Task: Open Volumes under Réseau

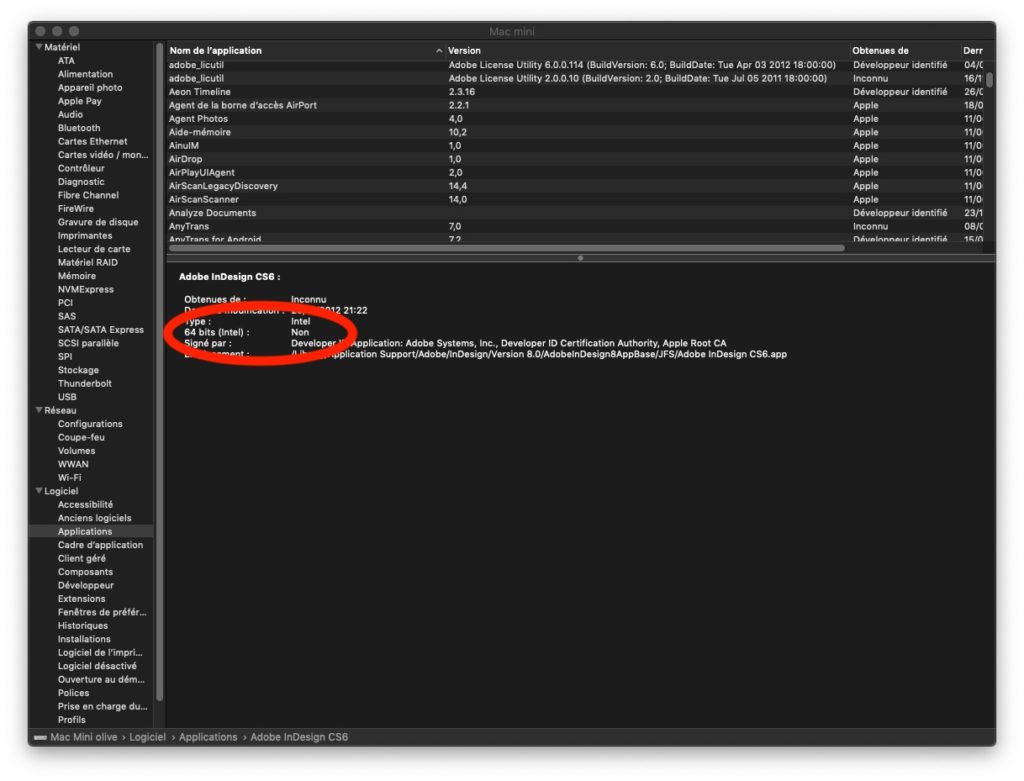Action: pos(76,451)
